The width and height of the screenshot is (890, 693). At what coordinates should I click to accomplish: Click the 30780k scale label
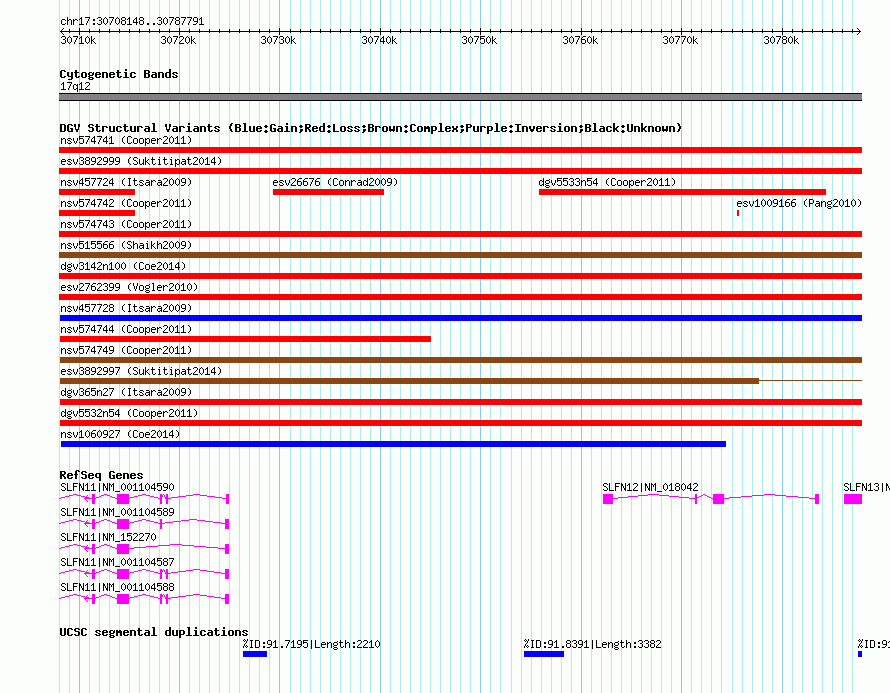tap(781, 40)
